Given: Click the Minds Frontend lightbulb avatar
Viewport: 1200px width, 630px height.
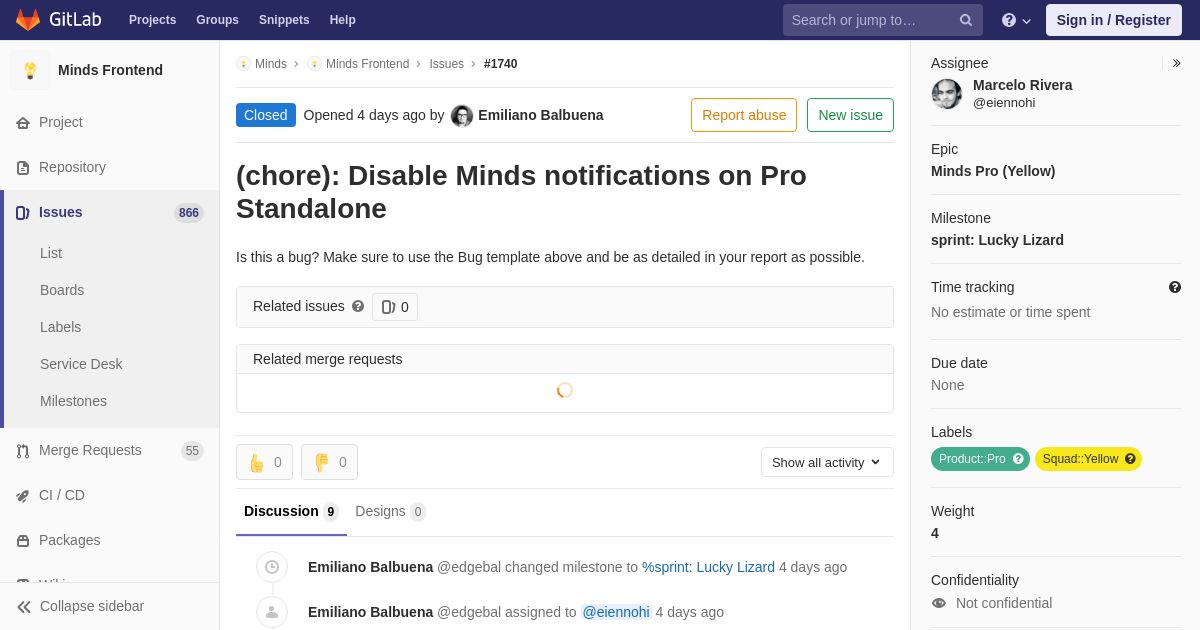Looking at the screenshot, I should (x=30, y=70).
